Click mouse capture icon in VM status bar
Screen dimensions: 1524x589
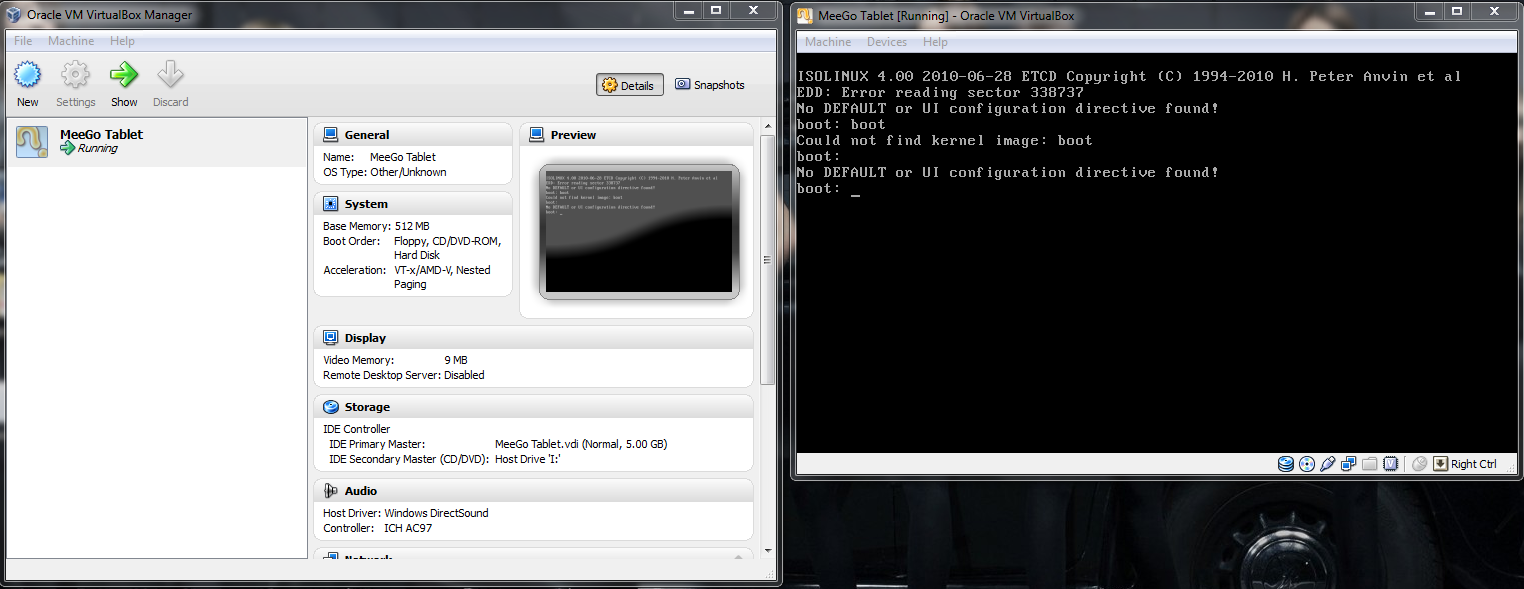[1419, 464]
